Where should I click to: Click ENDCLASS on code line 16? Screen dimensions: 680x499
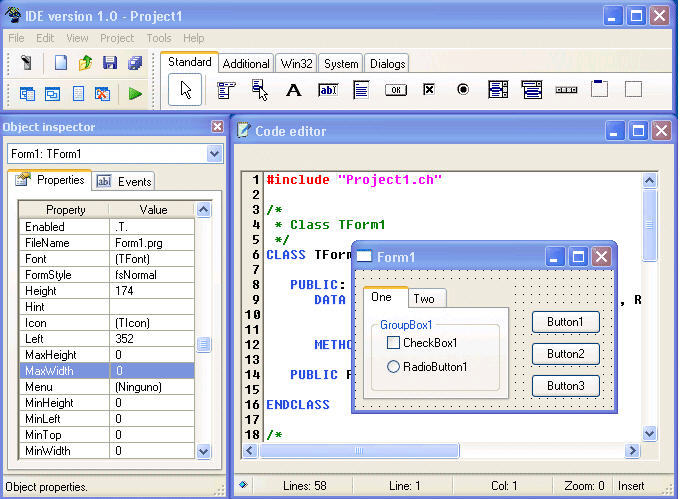298,404
